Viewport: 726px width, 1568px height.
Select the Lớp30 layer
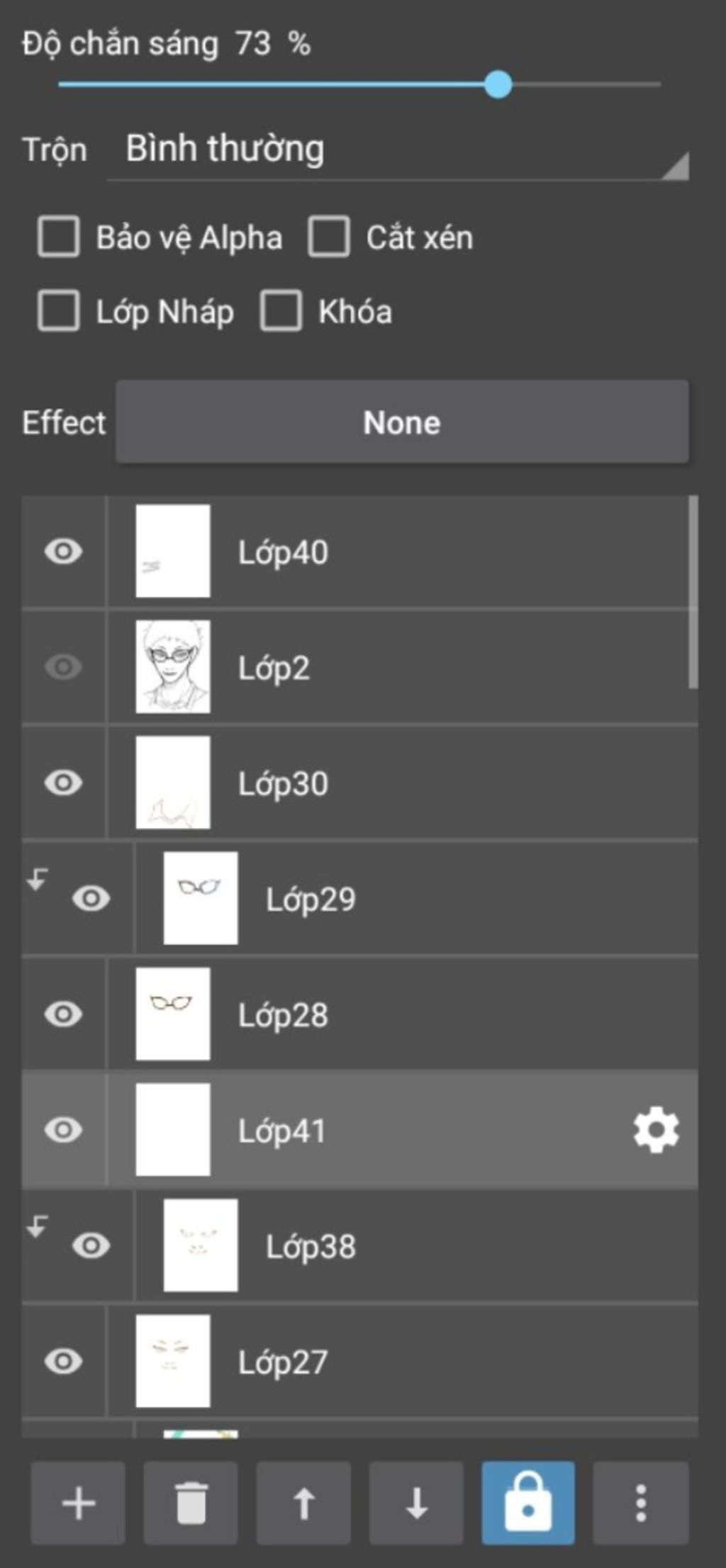(425, 783)
